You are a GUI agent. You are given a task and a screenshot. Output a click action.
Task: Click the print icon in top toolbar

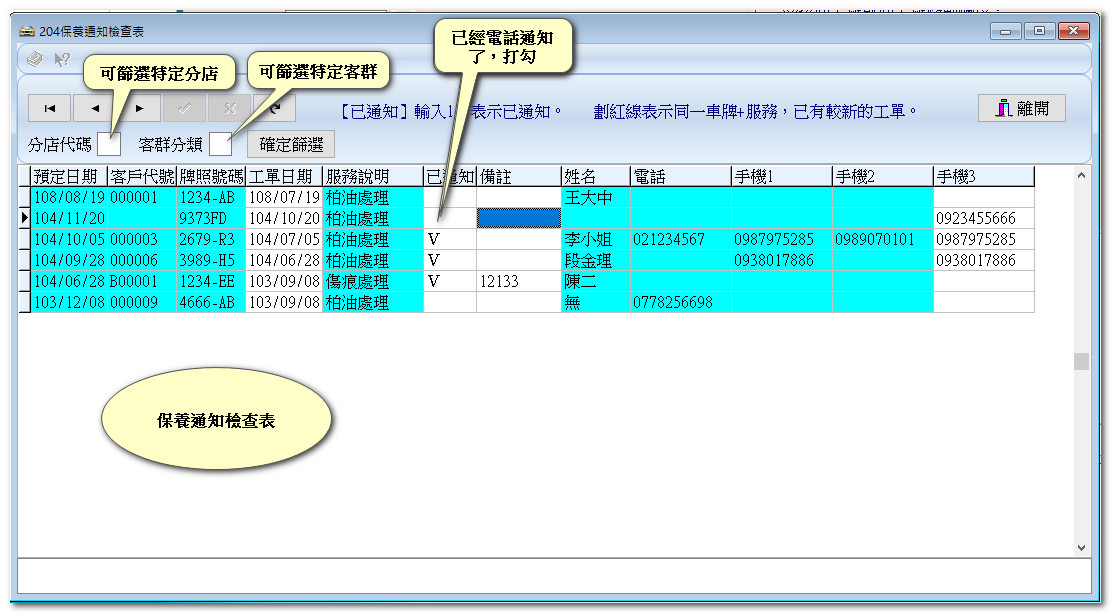point(35,59)
